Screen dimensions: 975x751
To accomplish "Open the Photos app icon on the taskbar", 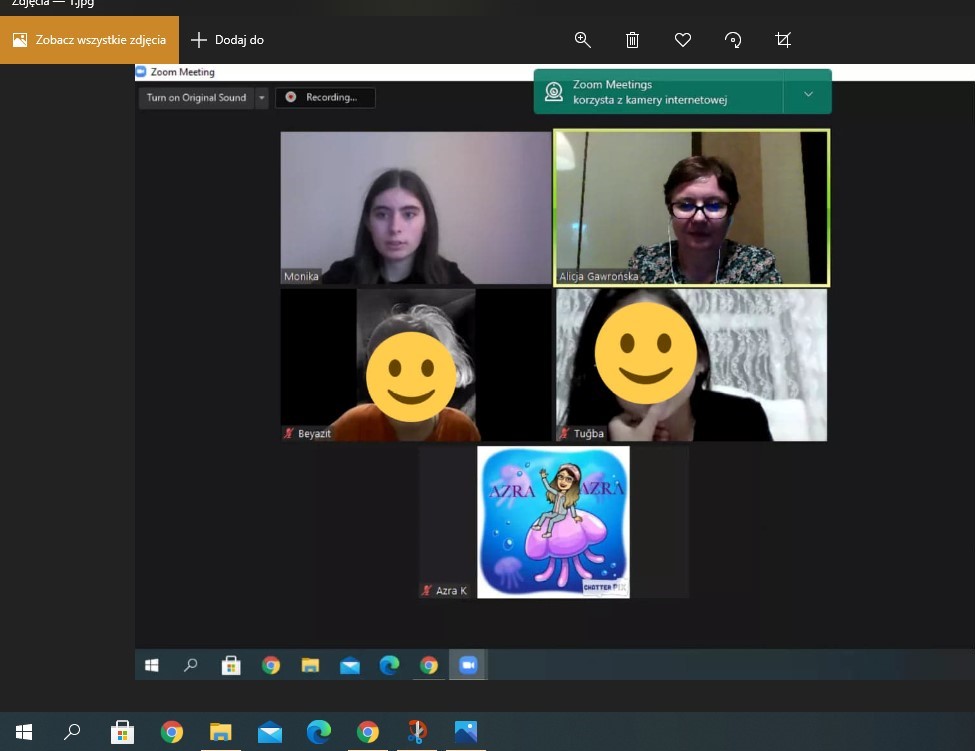I will tap(466, 732).
